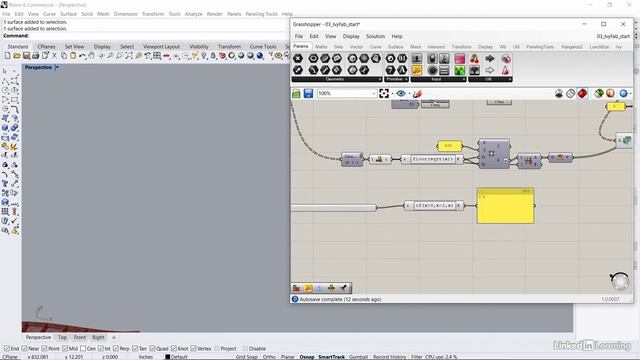
Task: Click Grasshopper Save blue disk icon
Action: (308, 93)
